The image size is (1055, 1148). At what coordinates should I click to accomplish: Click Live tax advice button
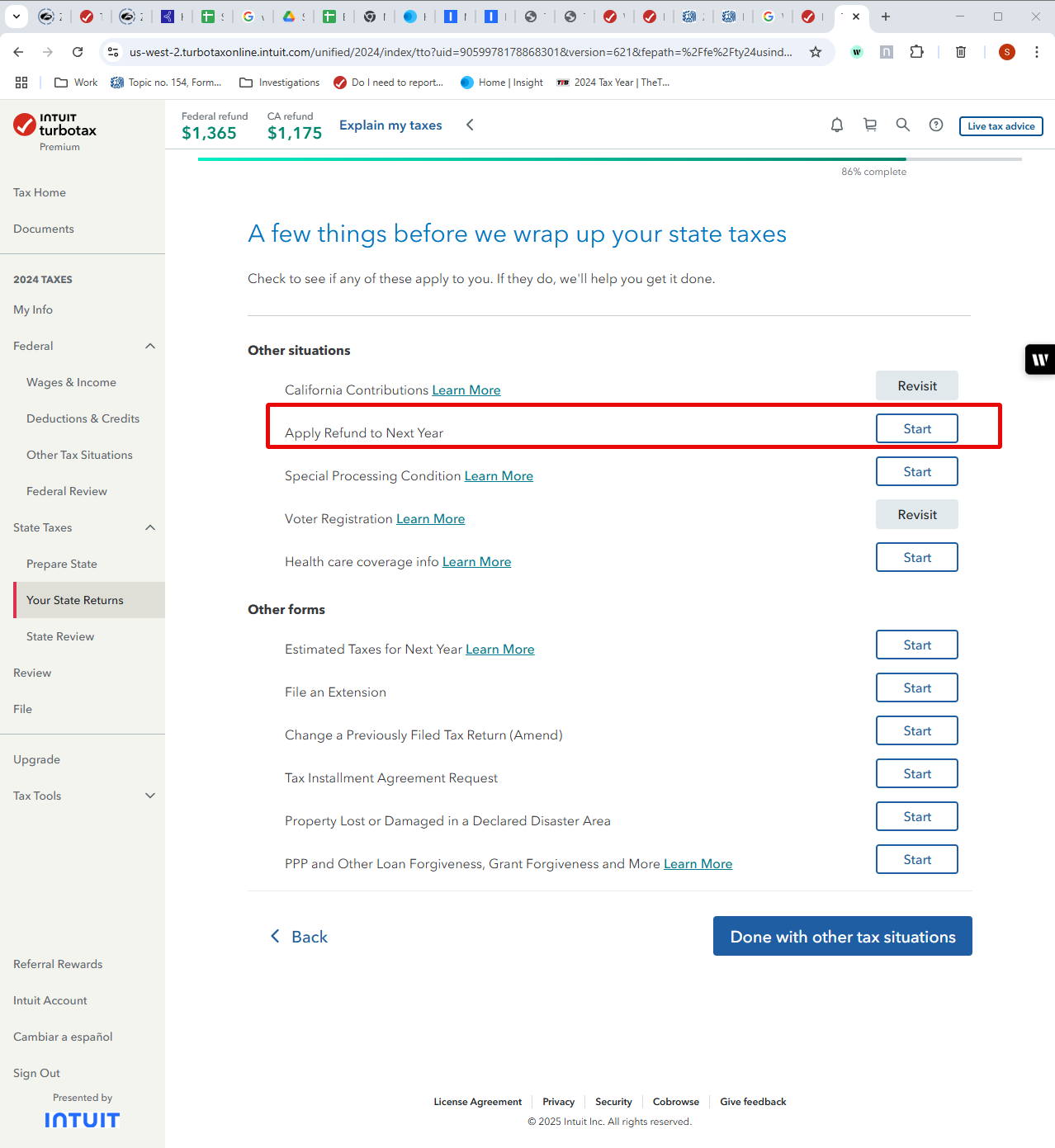(x=1001, y=125)
